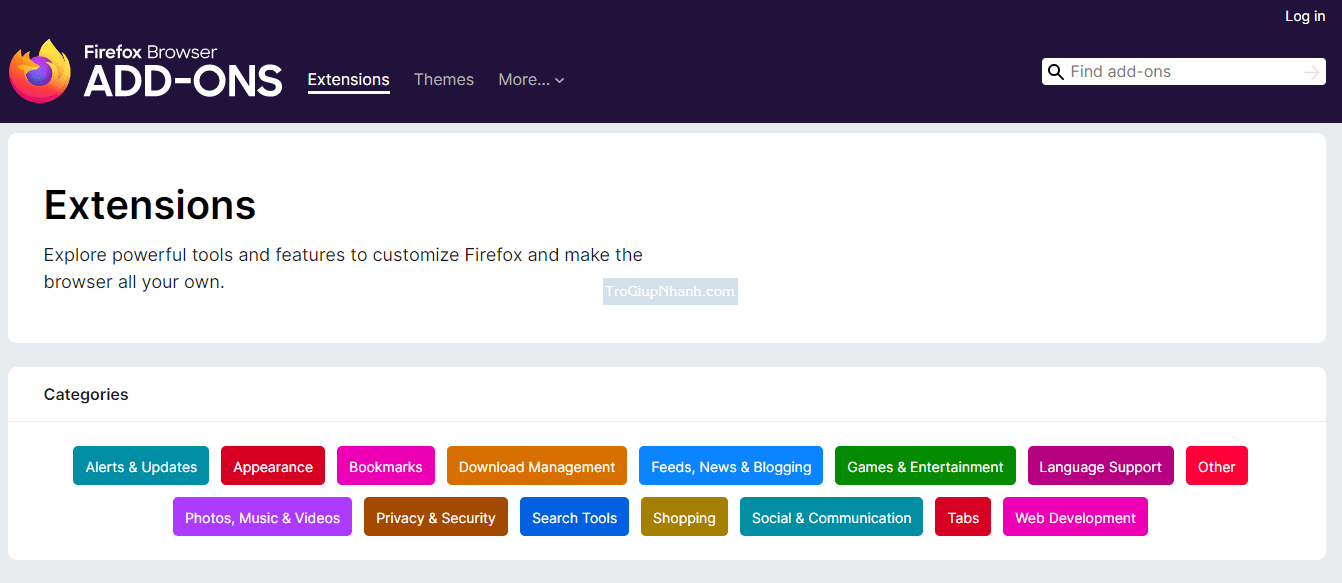Open the Search Tools category
Screen dimensions: 1342x583
[574, 518]
